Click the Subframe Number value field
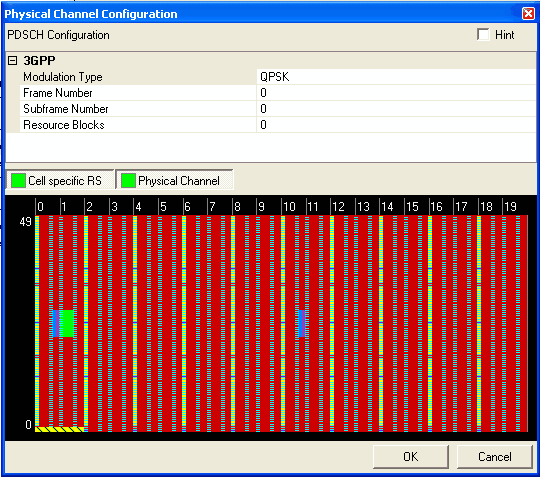This screenshot has width=540, height=477. pos(396,109)
